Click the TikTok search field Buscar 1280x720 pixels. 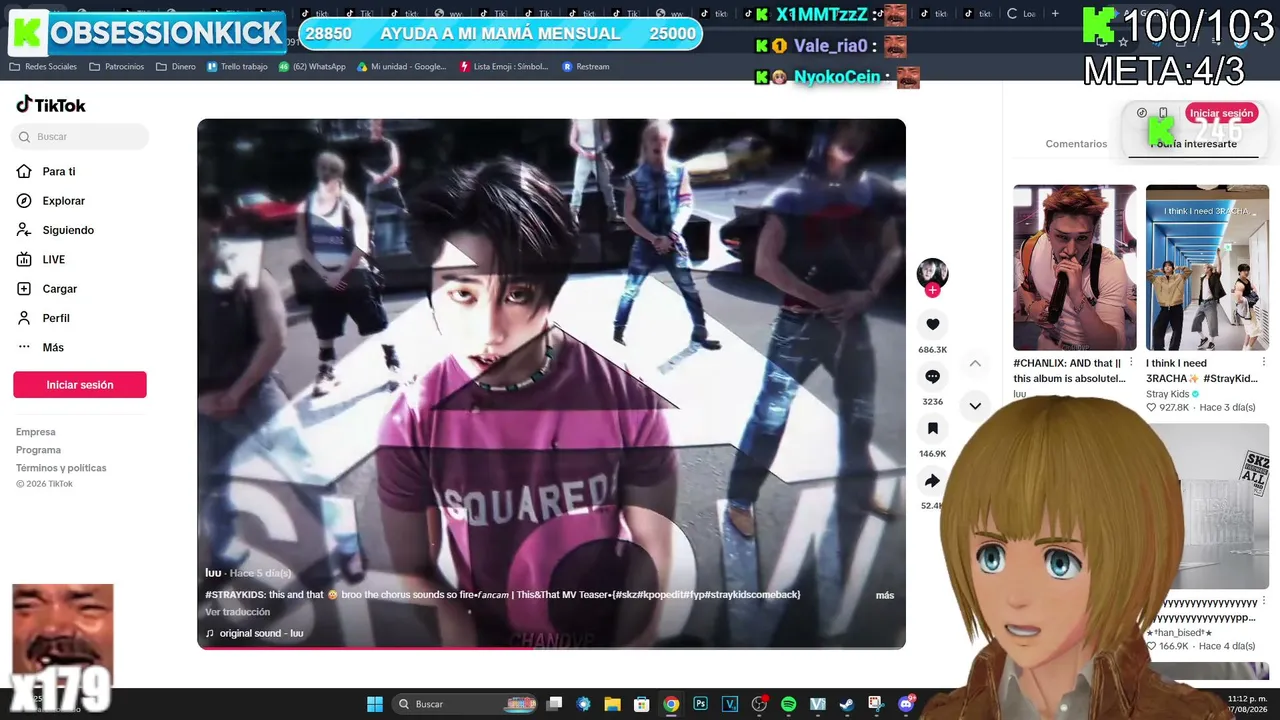coord(80,137)
